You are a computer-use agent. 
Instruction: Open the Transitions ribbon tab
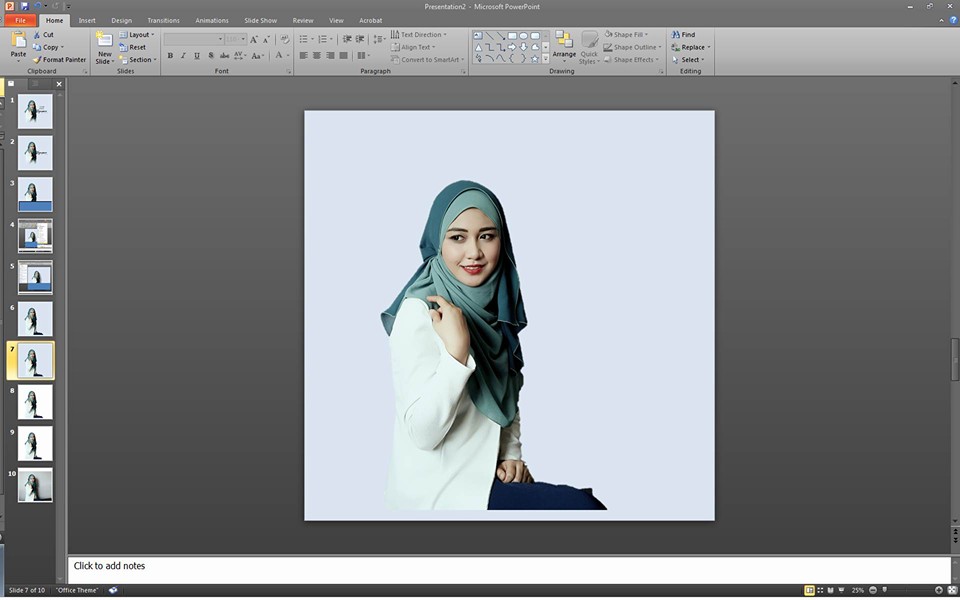[x=164, y=20]
